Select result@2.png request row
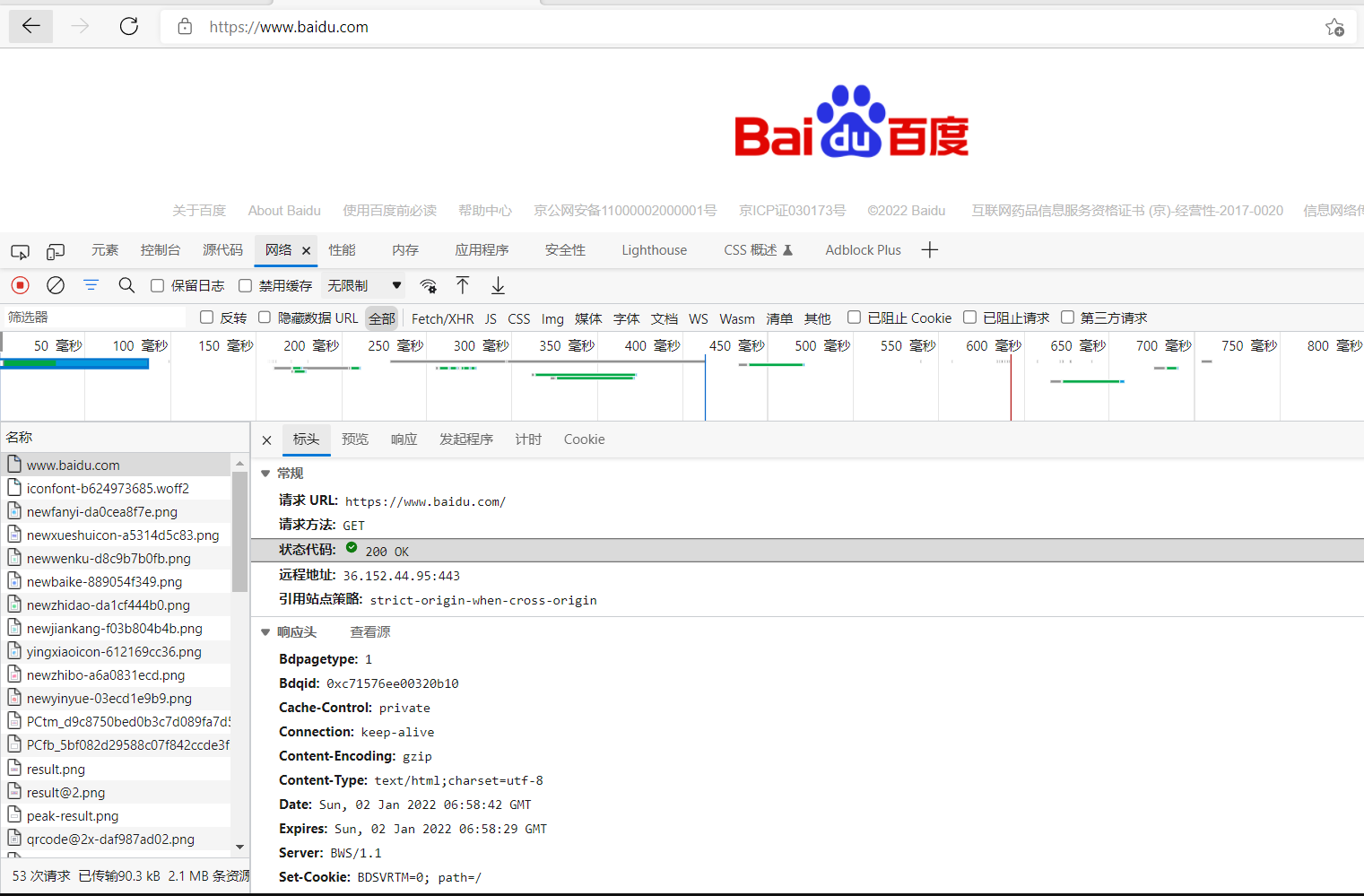Viewport: 1364px width, 896px height. pos(117,792)
